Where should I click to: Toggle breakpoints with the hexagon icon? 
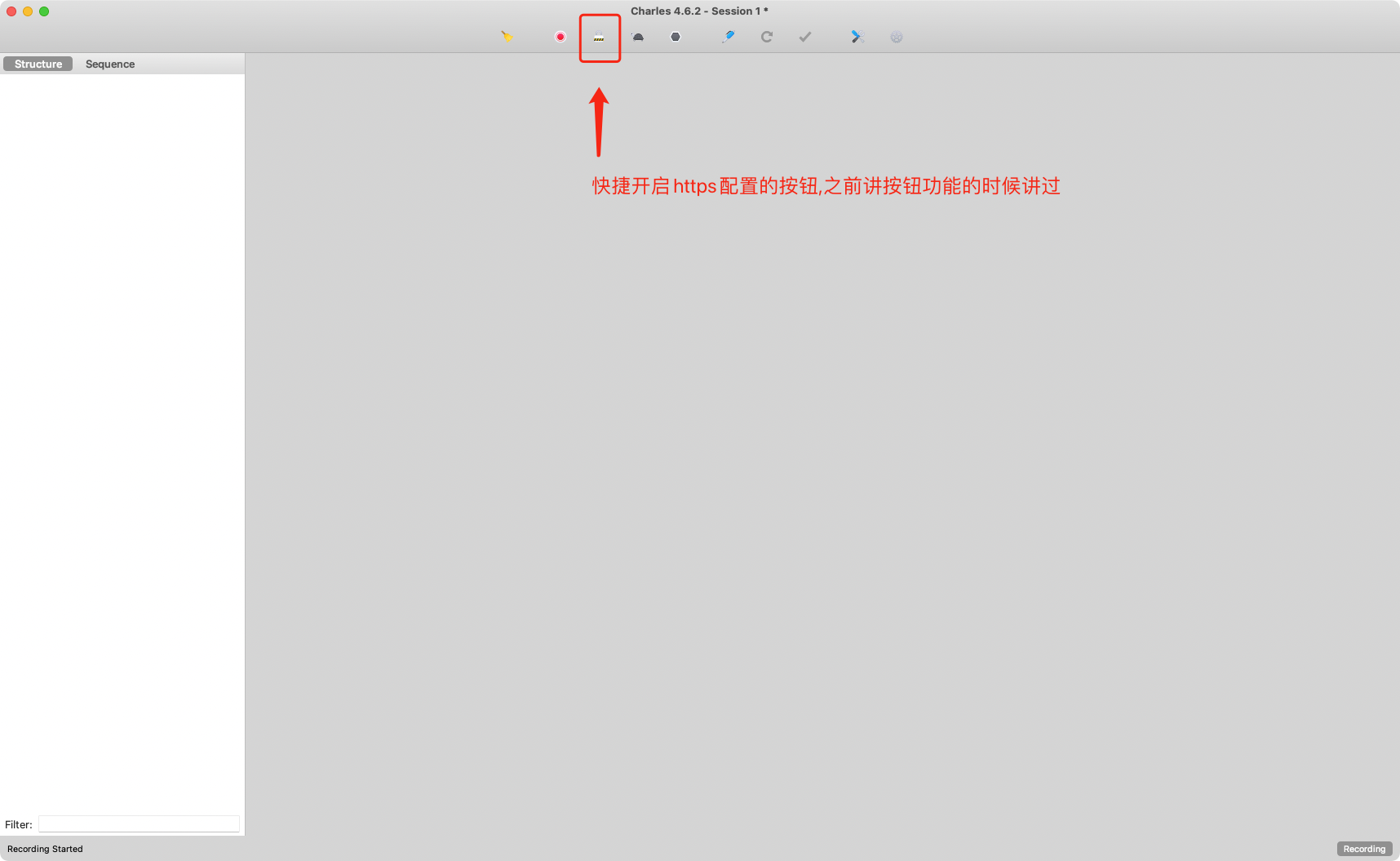[676, 37]
